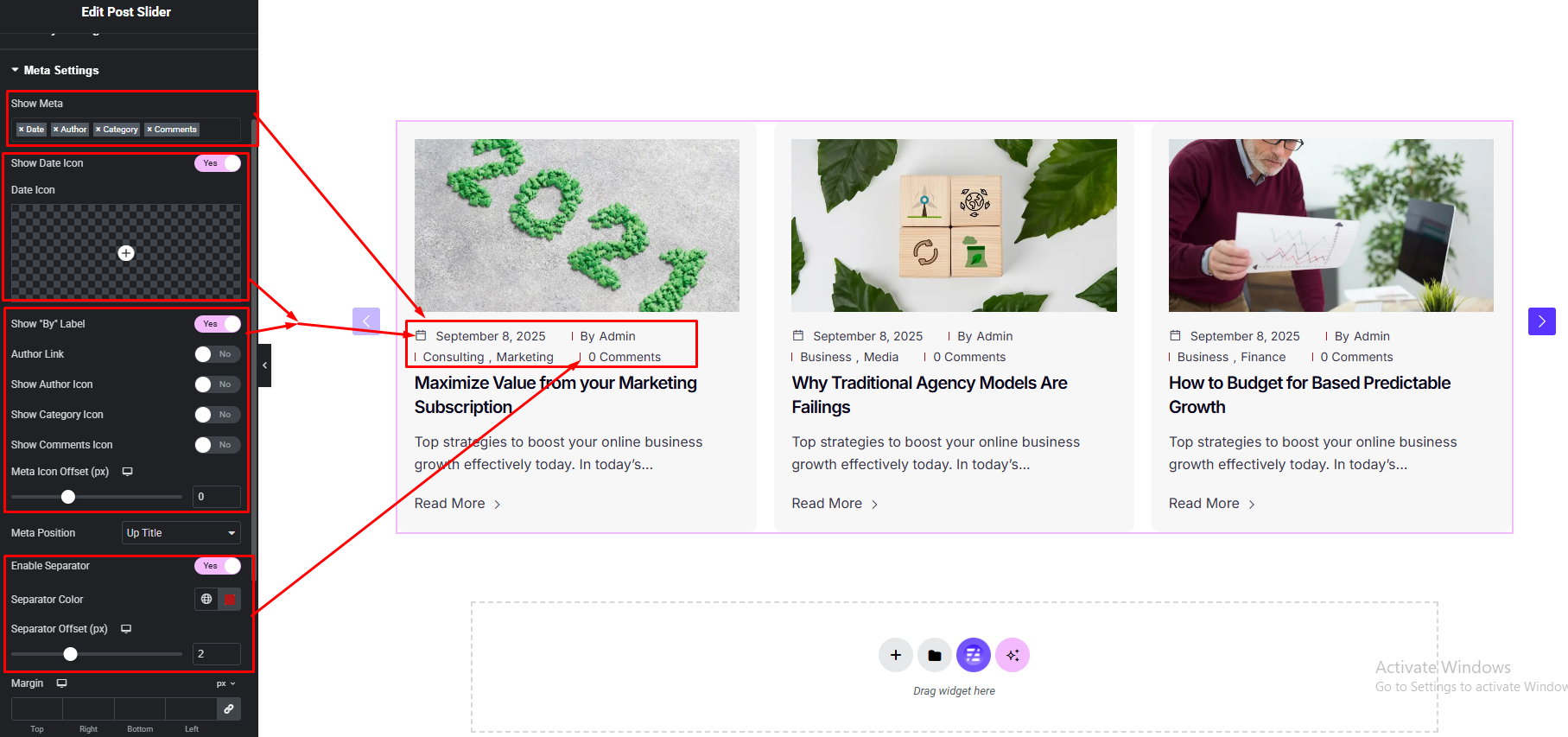The height and width of the screenshot is (737, 1568).
Task: Click the plus icon to add new element
Action: coord(895,655)
